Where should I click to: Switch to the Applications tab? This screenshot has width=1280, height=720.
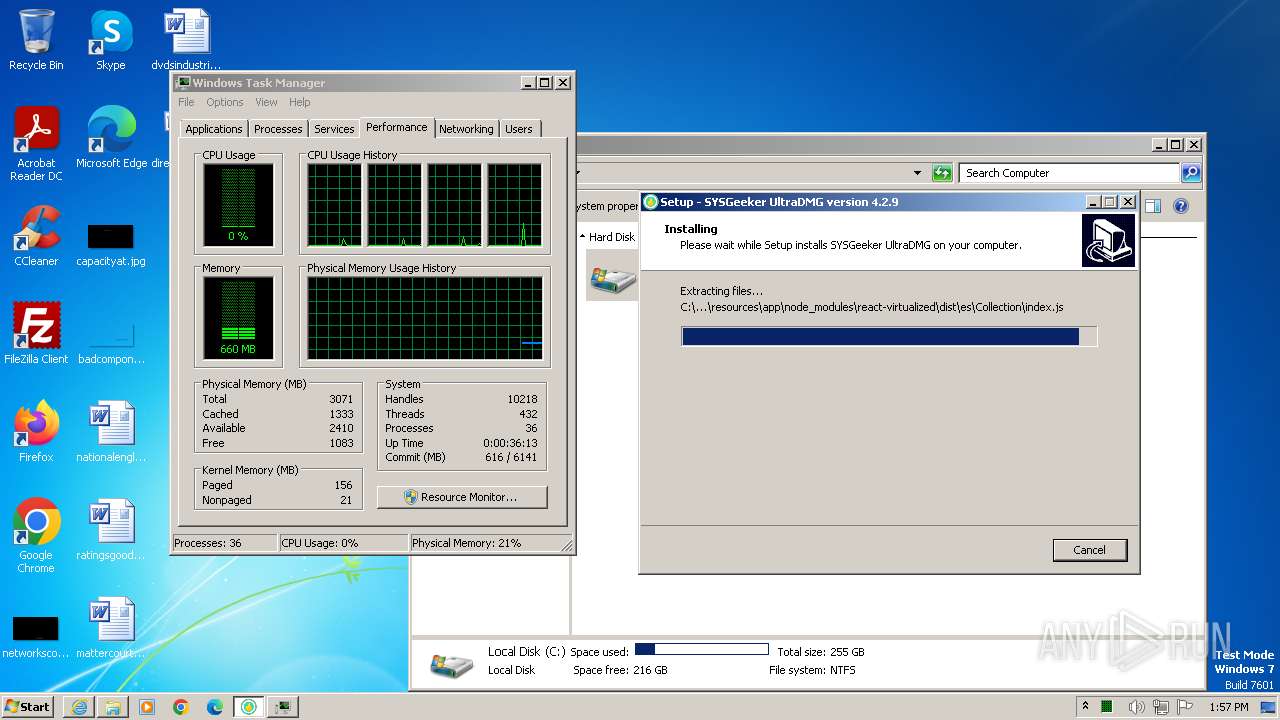214,129
